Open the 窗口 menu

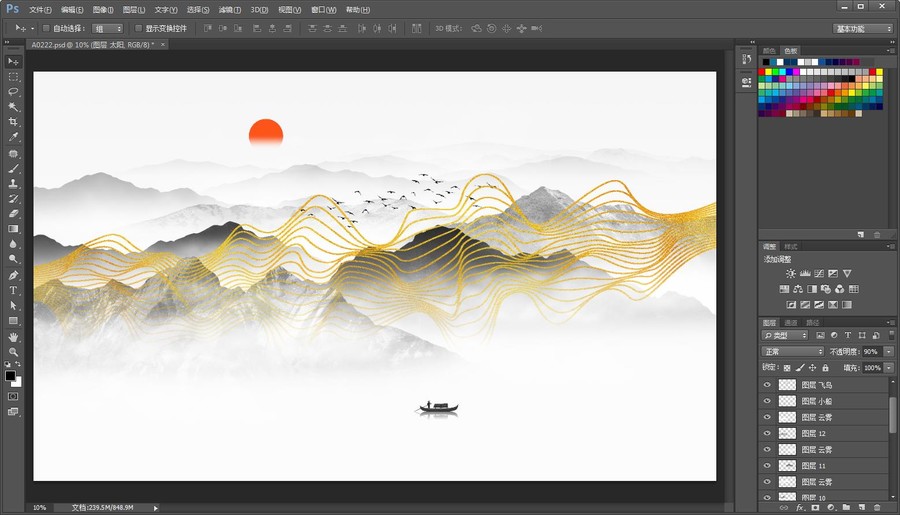pos(324,10)
